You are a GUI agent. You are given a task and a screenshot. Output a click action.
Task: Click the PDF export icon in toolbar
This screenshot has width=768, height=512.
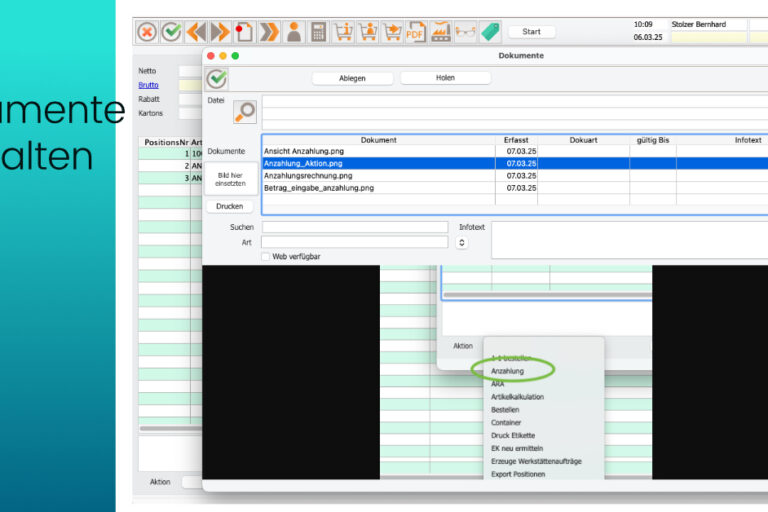pyautogui.click(x=416, y=32)
